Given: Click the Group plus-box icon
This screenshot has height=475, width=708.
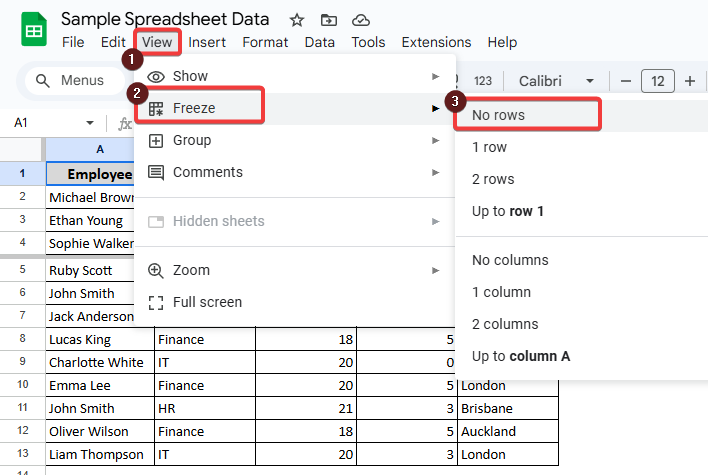Looking at the screenshot, I should click(x=156, y=141).
